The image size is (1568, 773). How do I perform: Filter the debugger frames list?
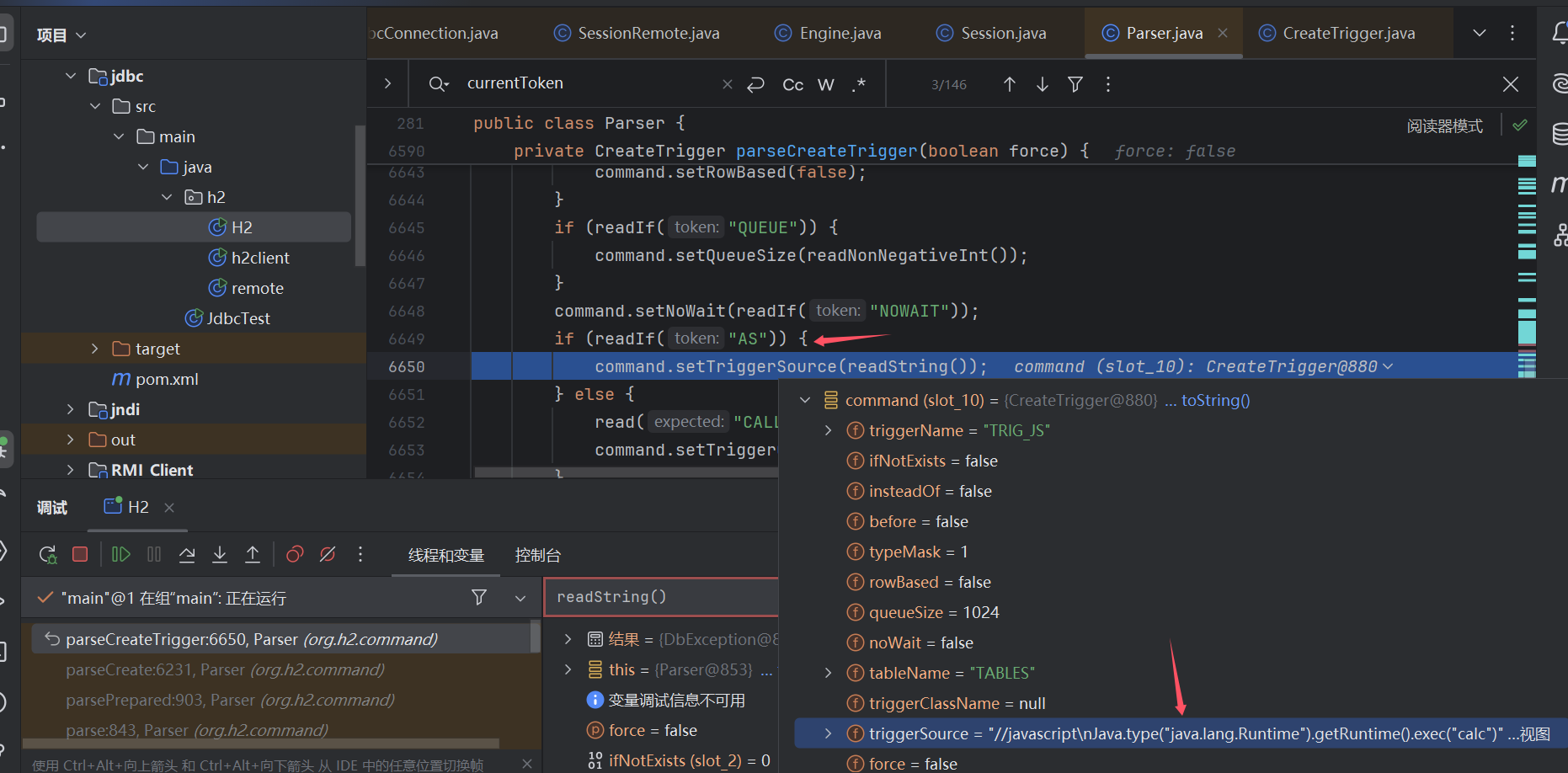coord(479,597)
